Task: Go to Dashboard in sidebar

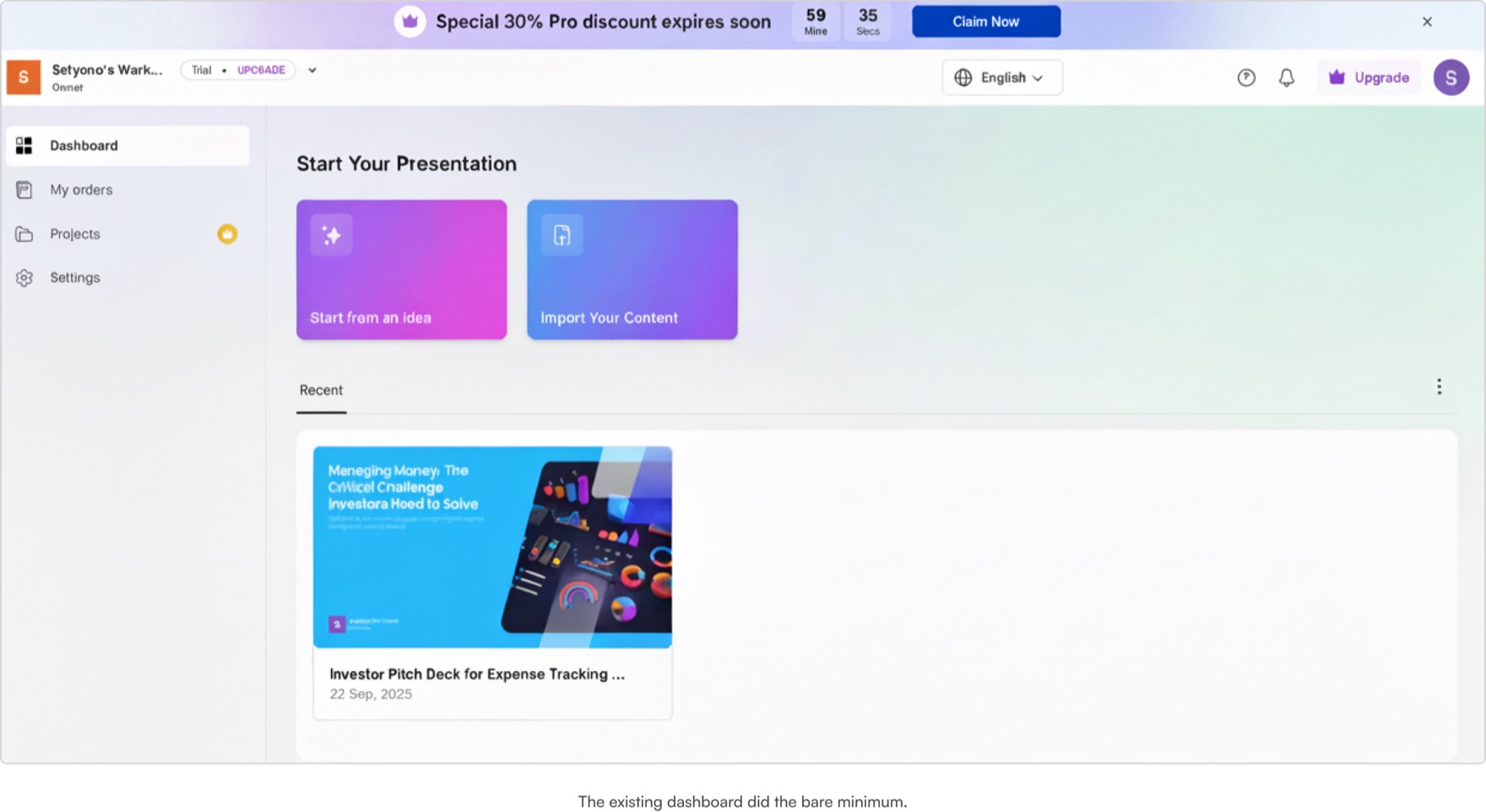Action: [x=127, y=145]
